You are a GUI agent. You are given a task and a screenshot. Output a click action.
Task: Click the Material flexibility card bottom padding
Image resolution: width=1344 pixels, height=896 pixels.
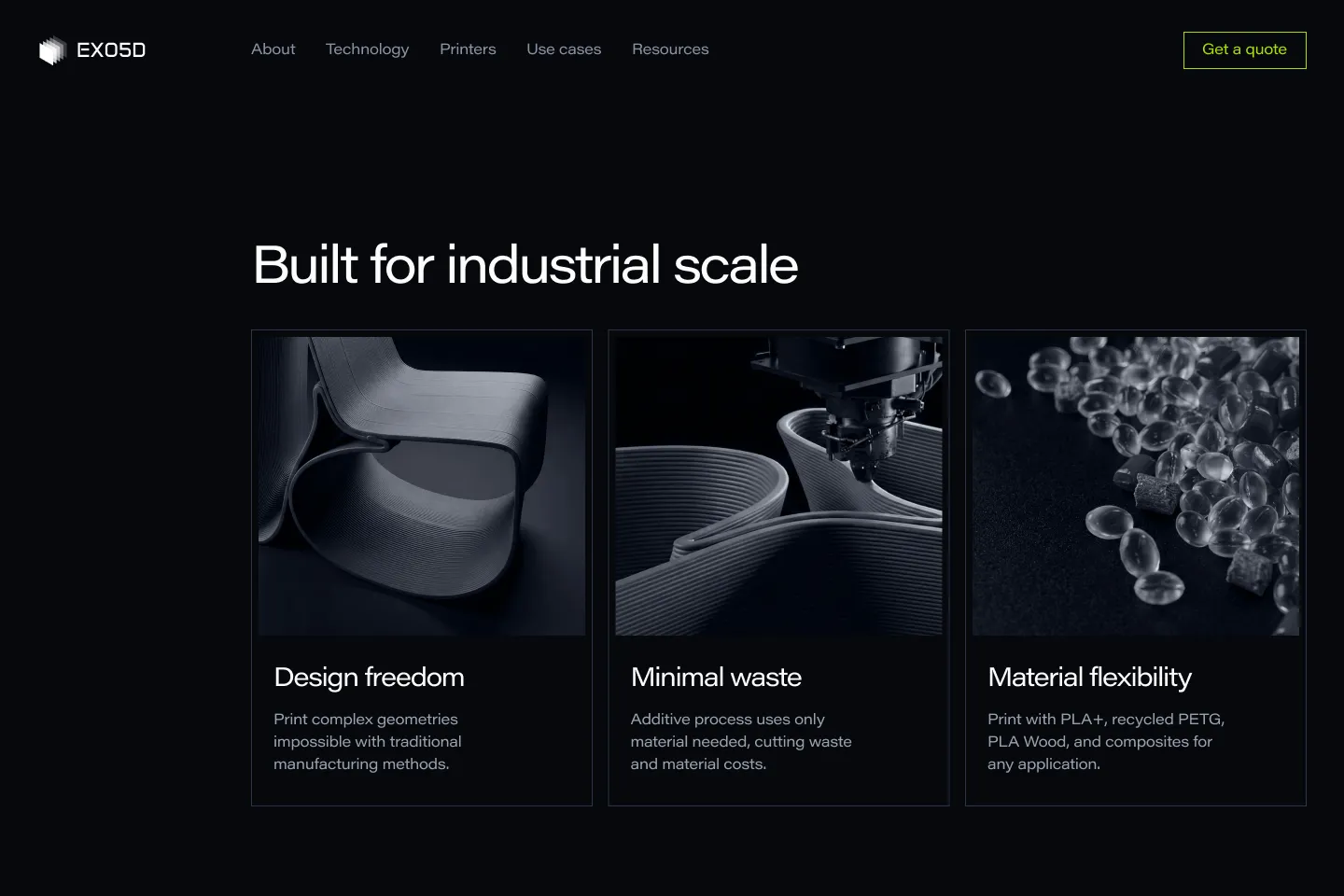coord(1136,790)
